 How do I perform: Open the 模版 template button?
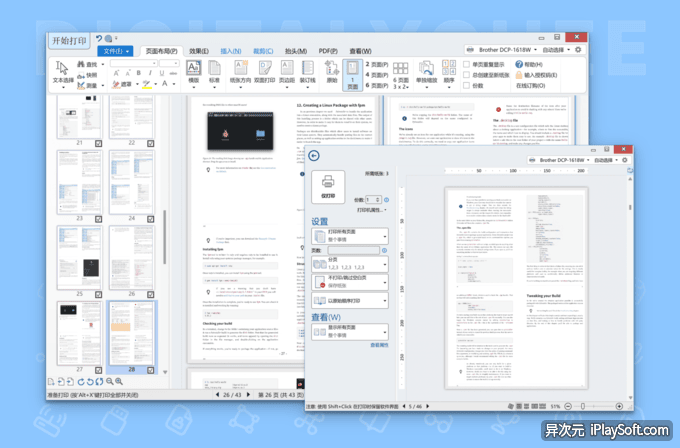(193, 72)
